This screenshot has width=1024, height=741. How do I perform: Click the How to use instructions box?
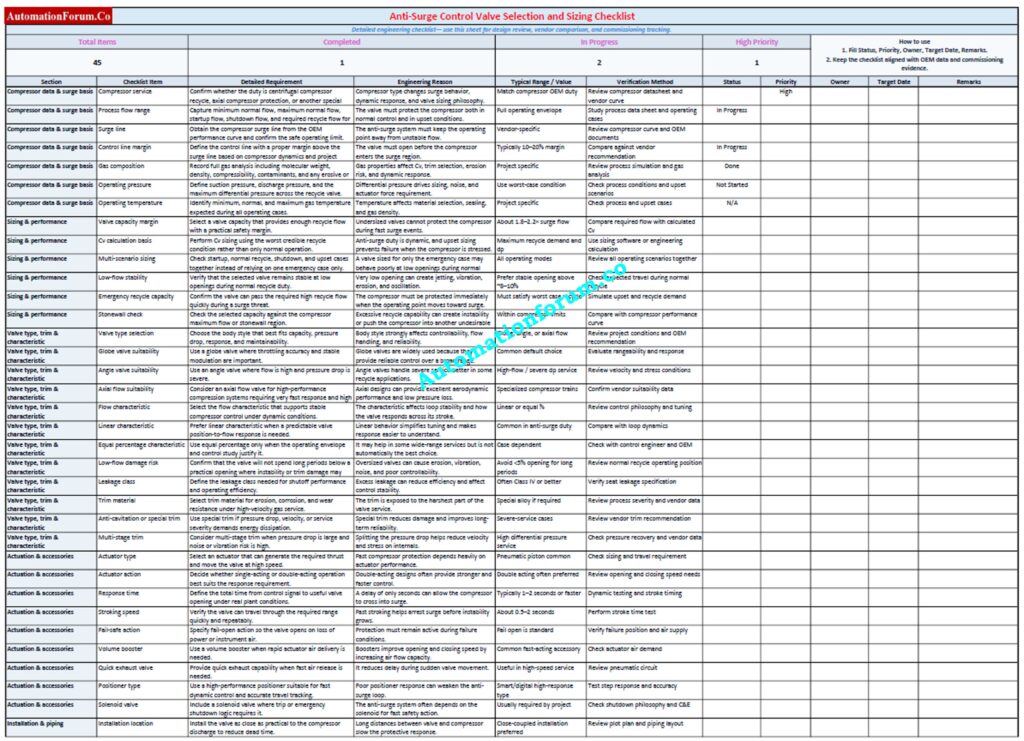point(914,54)
